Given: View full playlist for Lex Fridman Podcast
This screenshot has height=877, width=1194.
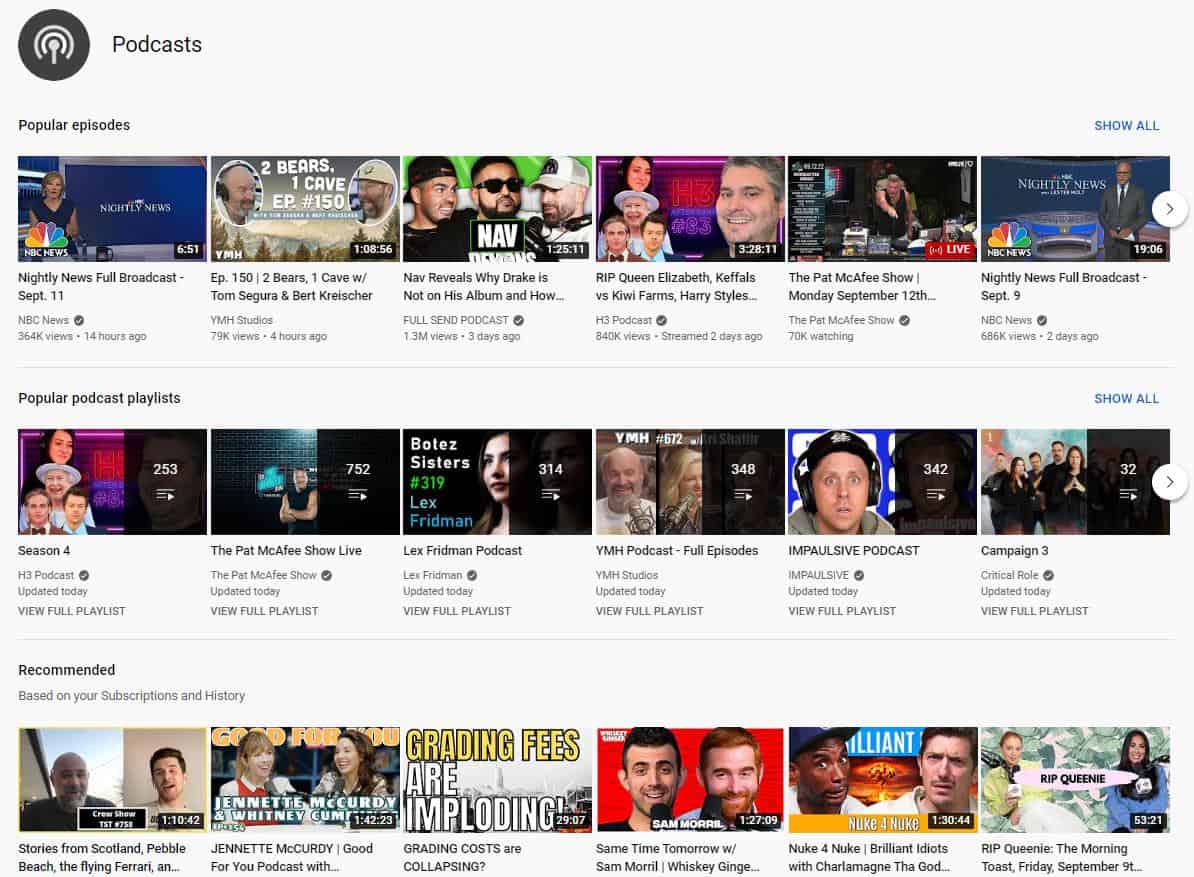Looking at the screenshot, I should (x=457, y=611).
